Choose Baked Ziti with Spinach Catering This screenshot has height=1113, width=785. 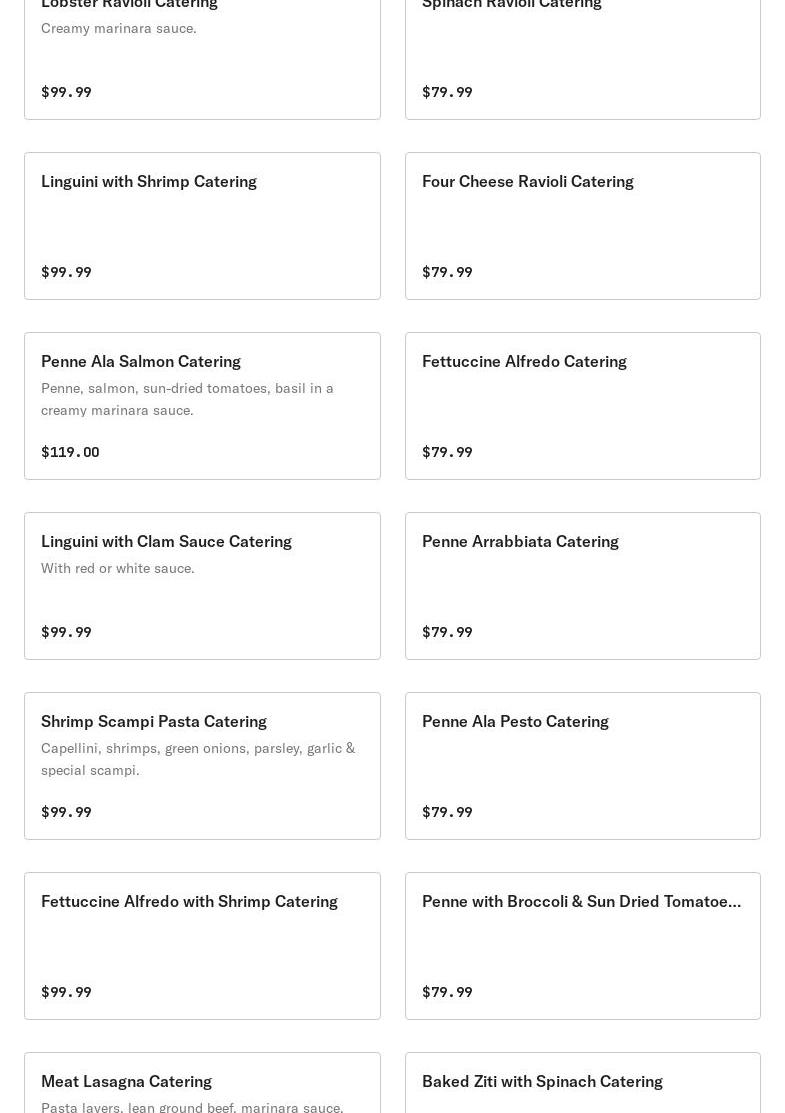(583, 1083)
